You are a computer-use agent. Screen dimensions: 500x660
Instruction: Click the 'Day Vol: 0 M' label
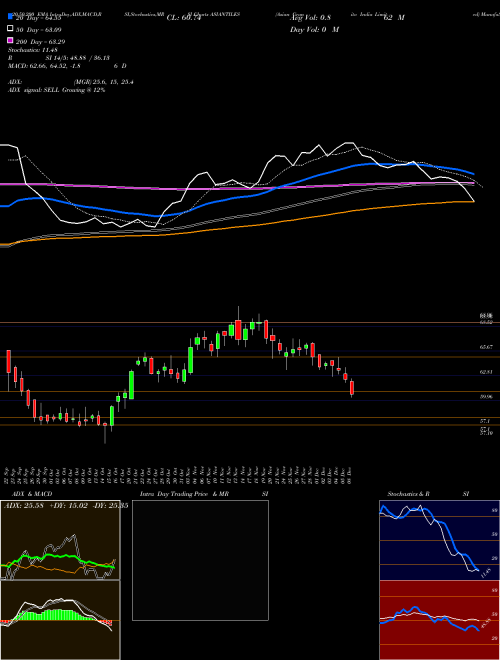pos(314,29)
